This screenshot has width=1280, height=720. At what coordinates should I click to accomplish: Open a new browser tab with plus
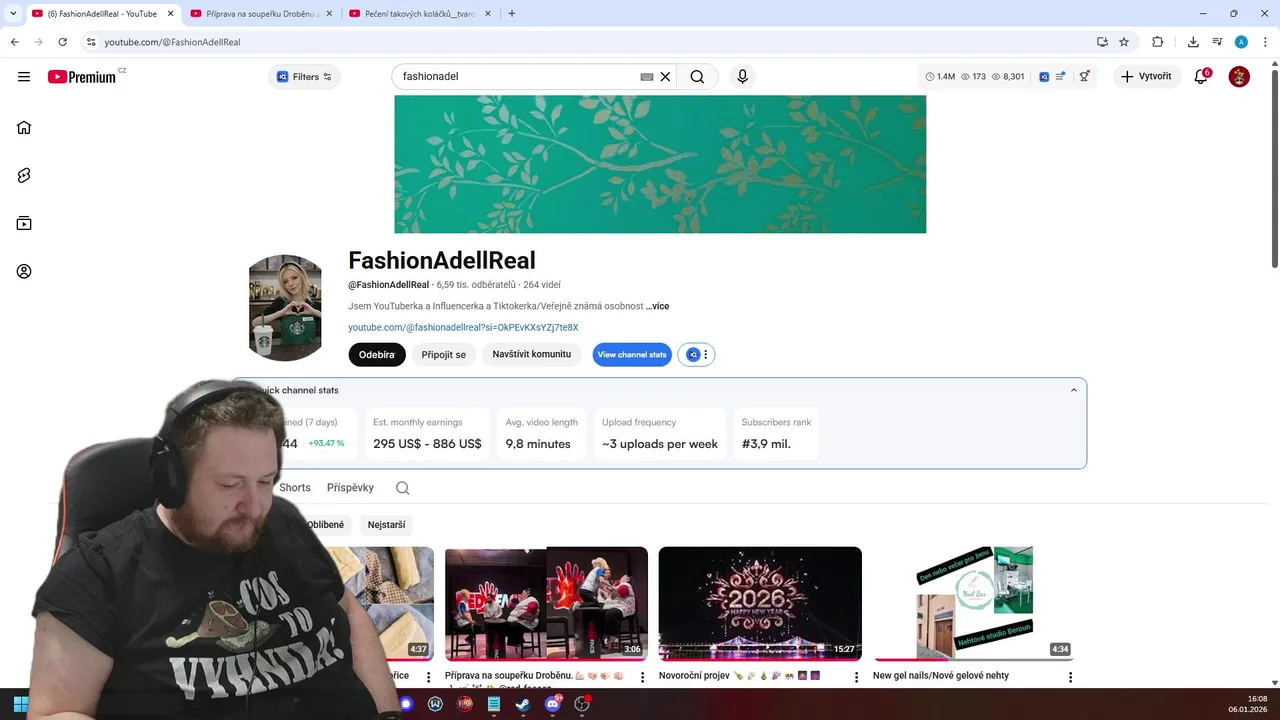(512, 14)
